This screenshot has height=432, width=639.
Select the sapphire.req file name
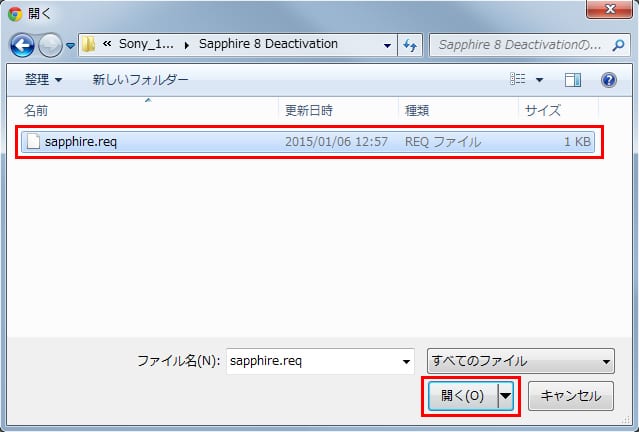click(x=81, y=142)
